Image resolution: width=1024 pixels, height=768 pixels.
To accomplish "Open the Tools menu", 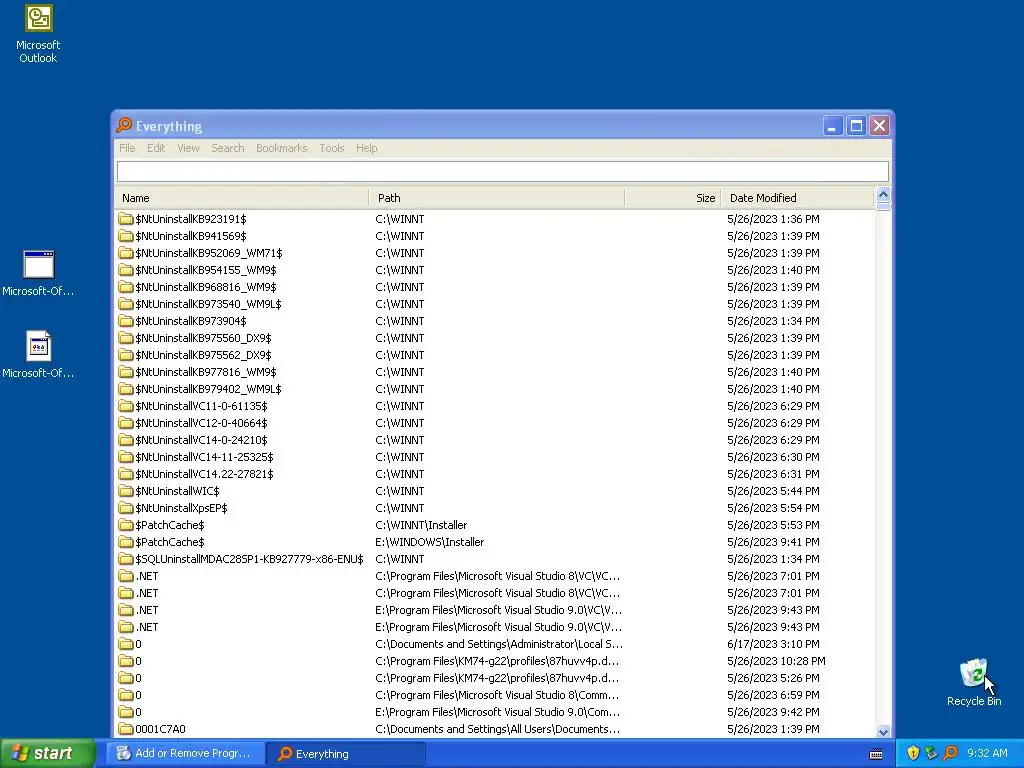I will (332, 148).
